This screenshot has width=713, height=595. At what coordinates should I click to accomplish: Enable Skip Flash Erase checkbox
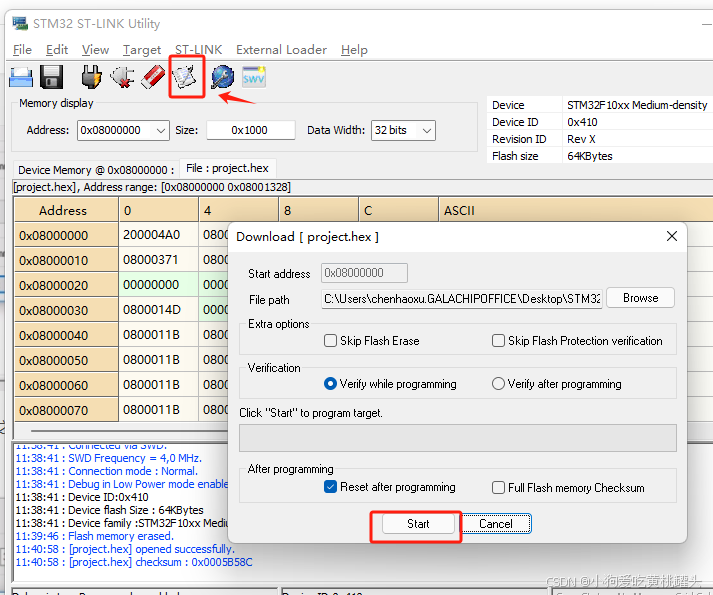point(330,341)
